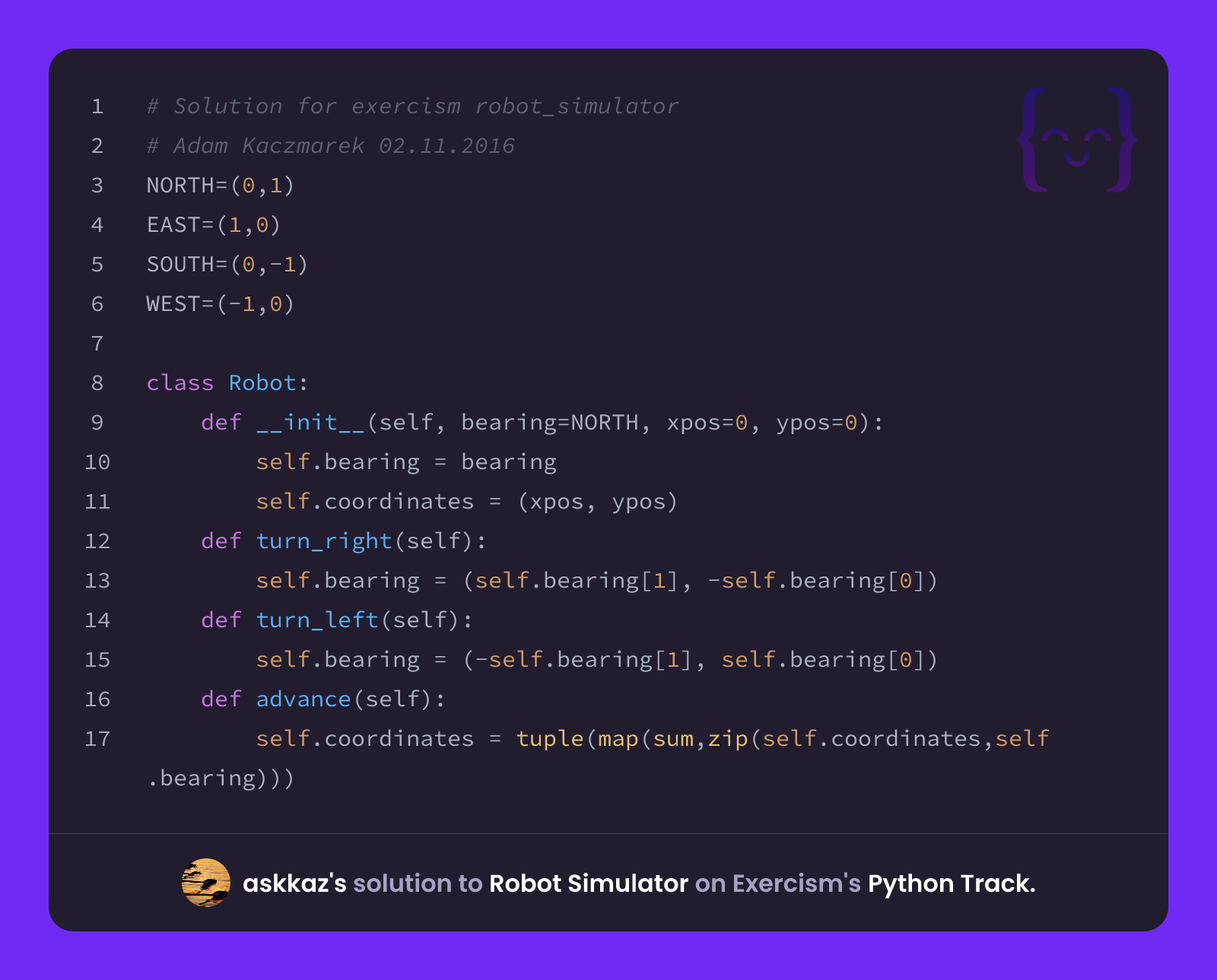Click line number 12 in the gutter
Image resolution: width=1217 pixels, height=980 pixels.
click(x=97, y=541)
